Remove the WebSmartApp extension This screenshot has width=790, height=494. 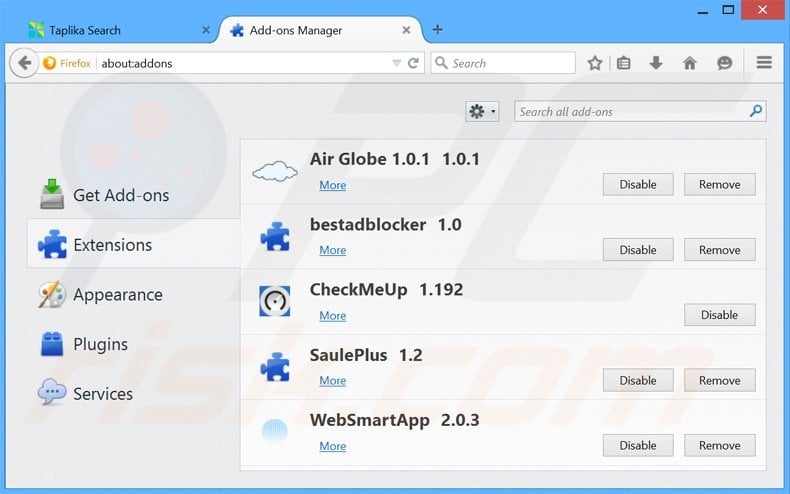pyautogui.click(x=719, y=446)
